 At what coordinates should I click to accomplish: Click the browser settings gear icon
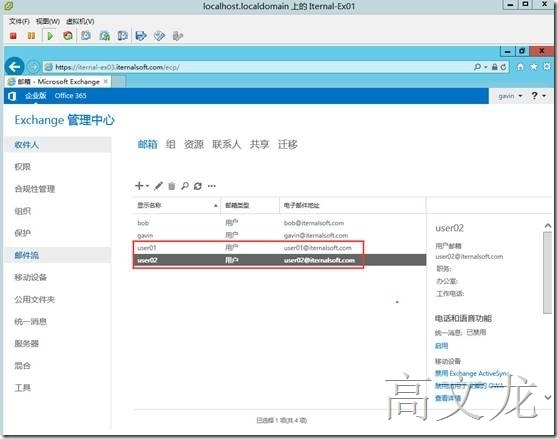click(547, 67)
